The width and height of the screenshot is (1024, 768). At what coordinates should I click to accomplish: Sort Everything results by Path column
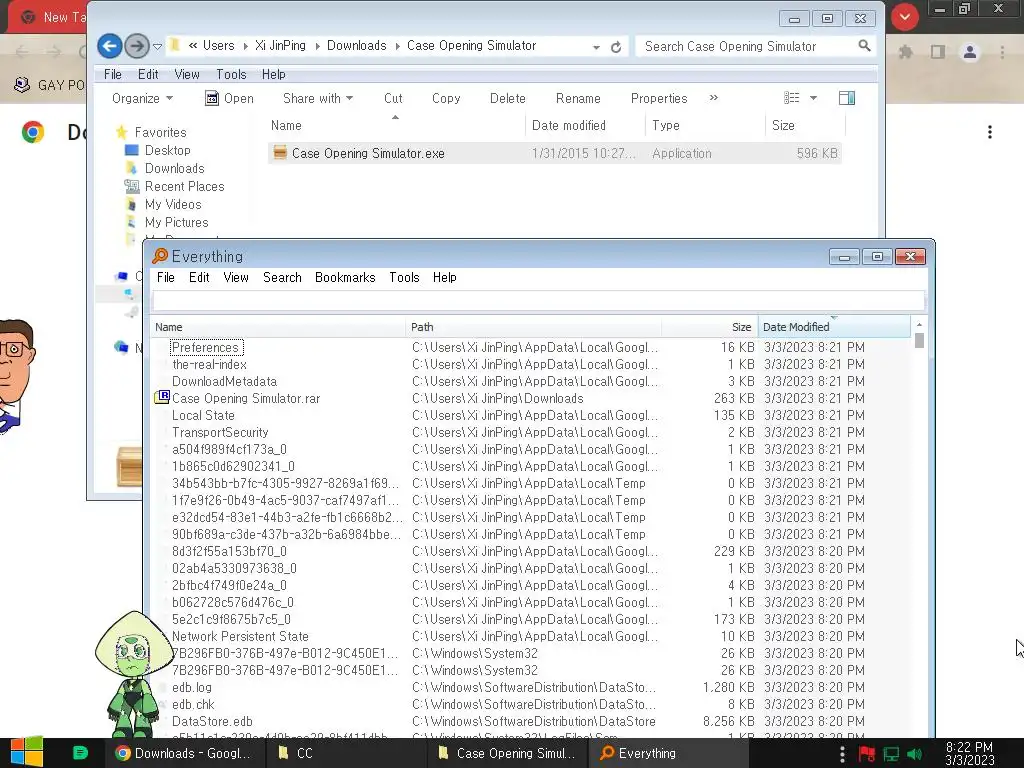pyautogui.click(x=534, y=327)
